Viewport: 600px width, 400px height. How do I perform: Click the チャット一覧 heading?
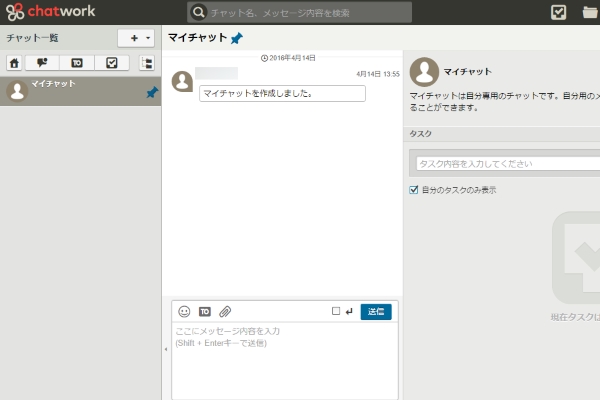pyautogui.click(x=32, y=38)
